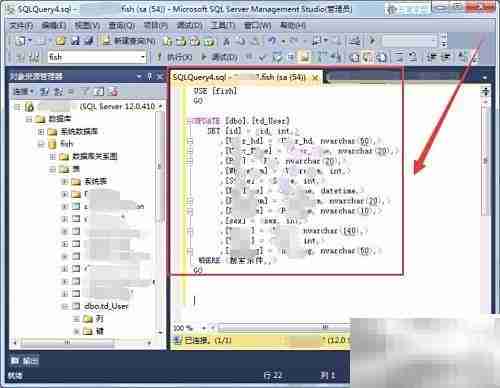Click the 连接 button in Object Explorer
The width and height of the screenshot is (500, 388).
pos(23,91)
